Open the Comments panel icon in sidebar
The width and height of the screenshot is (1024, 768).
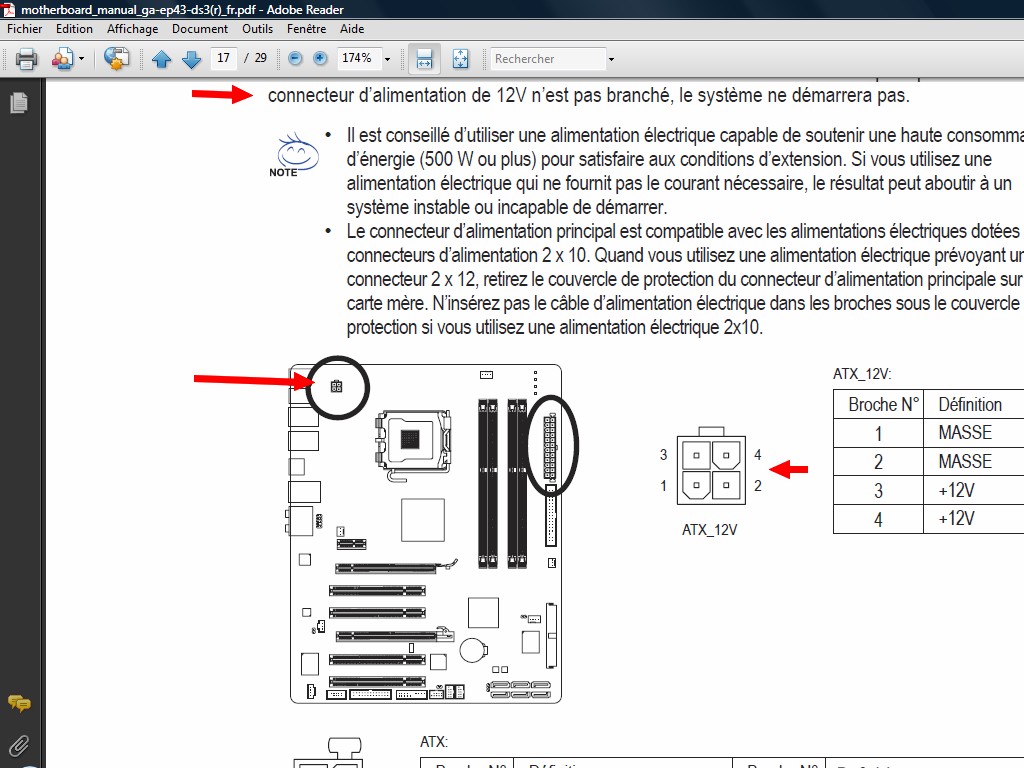19,703
